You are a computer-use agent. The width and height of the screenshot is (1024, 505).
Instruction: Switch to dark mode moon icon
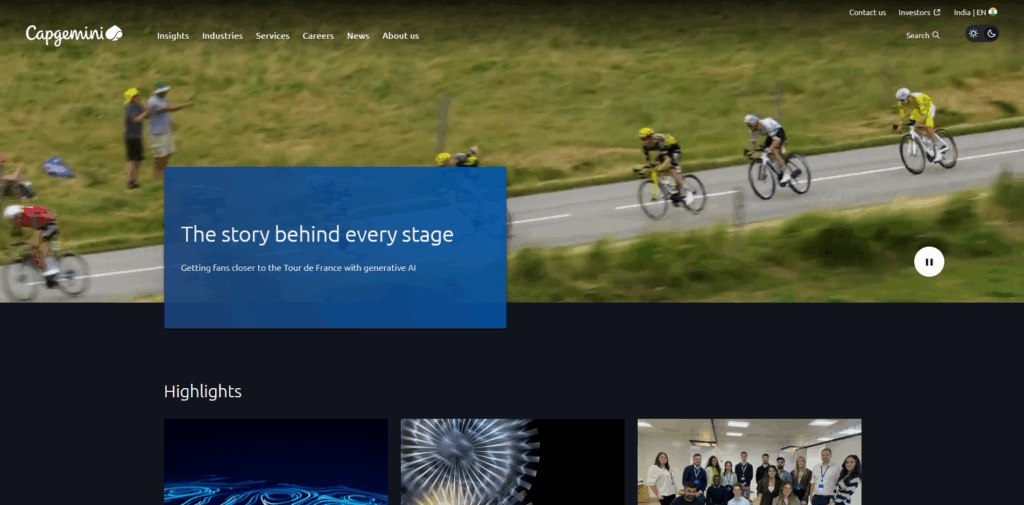(x=991, y=33)
